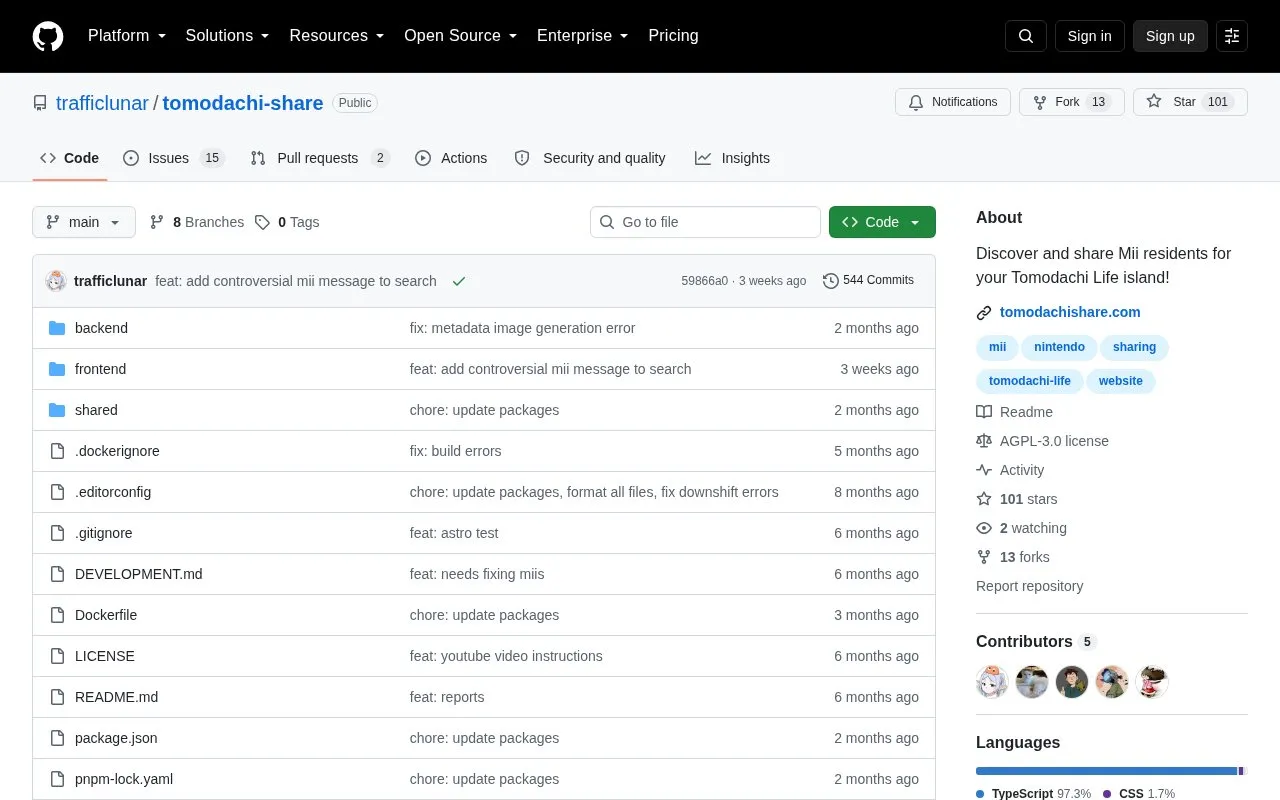The height and width of the screenshot is (800, 1280).
Task: Click the Go to file field
Action: tap(705, 222)
